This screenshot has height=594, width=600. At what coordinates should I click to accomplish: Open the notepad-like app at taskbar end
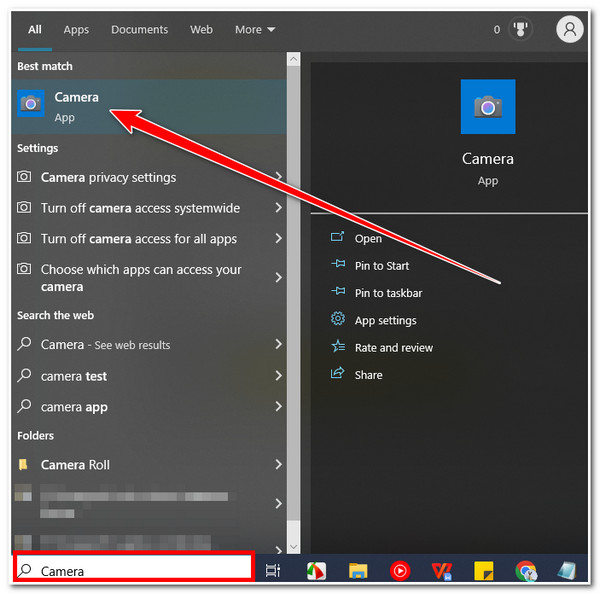coord(567,571)
